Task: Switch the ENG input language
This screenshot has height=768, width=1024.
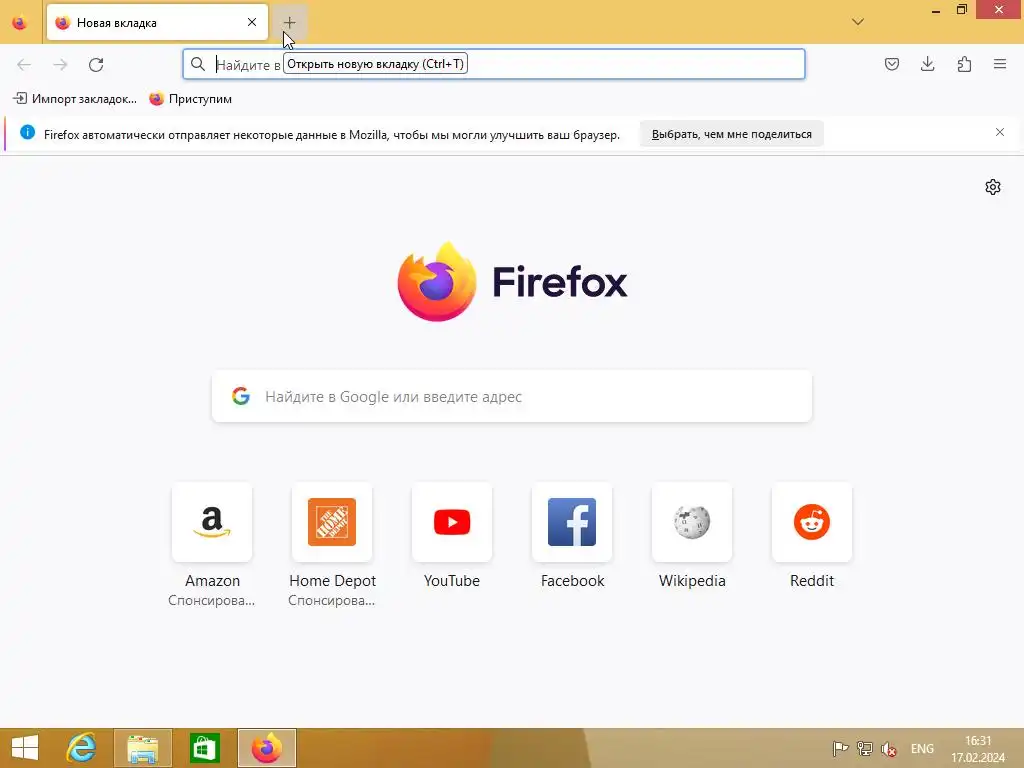Action: tap(922, 748)
